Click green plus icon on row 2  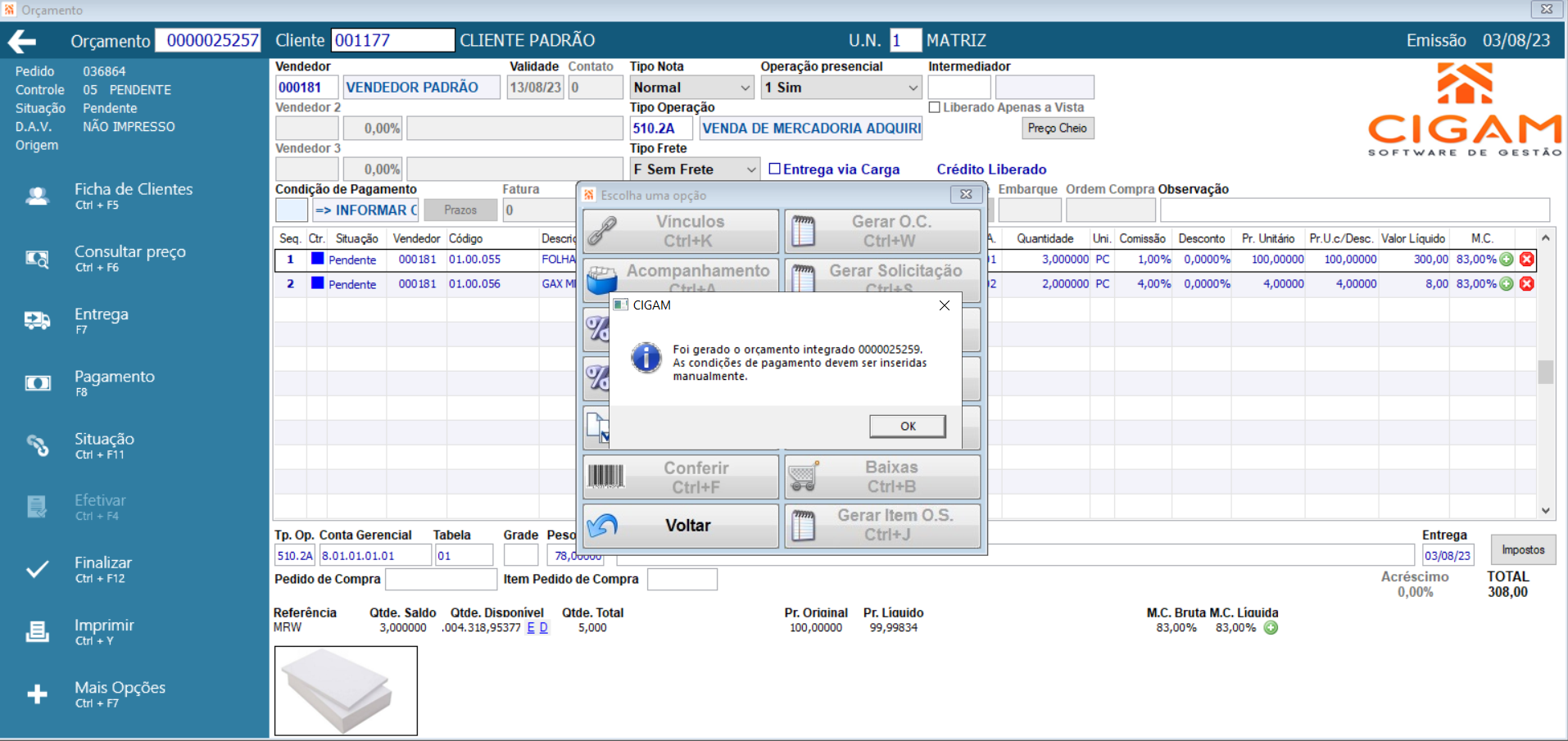pyautogui.click(x=1507, y=284)
